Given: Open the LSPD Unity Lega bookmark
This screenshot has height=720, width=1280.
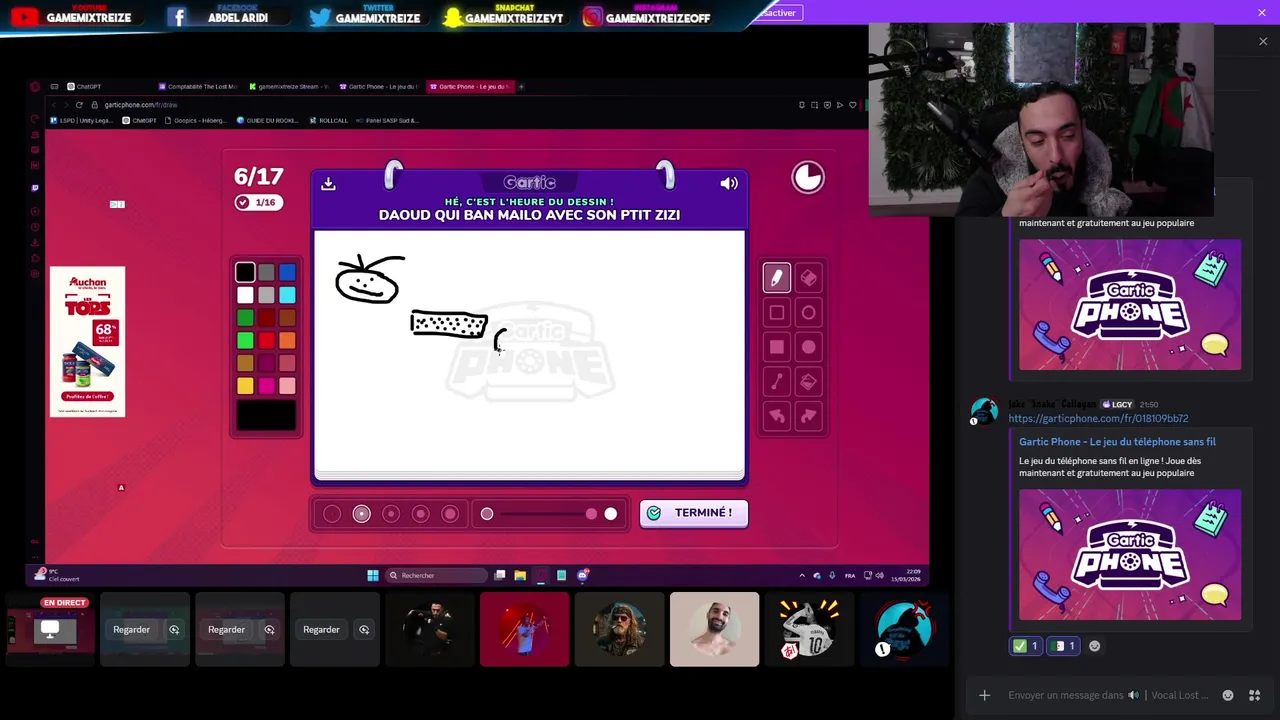Looking at the screenshot, I should point(82,120).
